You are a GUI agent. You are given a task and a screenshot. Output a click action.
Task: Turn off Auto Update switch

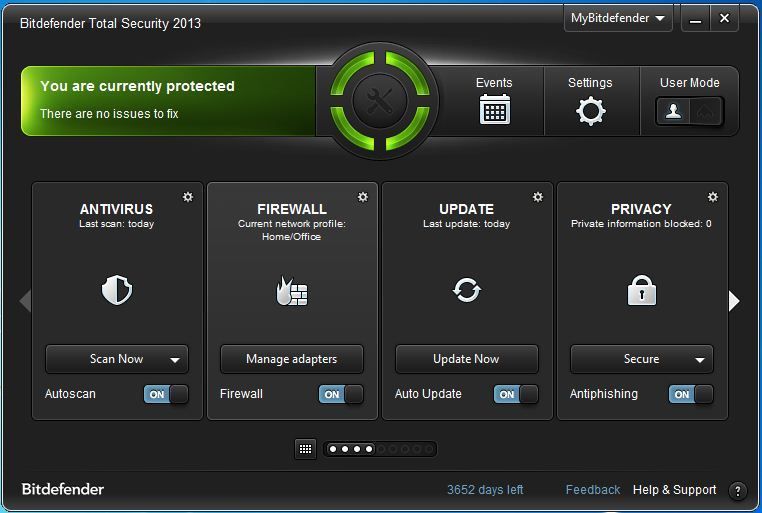coord(516,394)
